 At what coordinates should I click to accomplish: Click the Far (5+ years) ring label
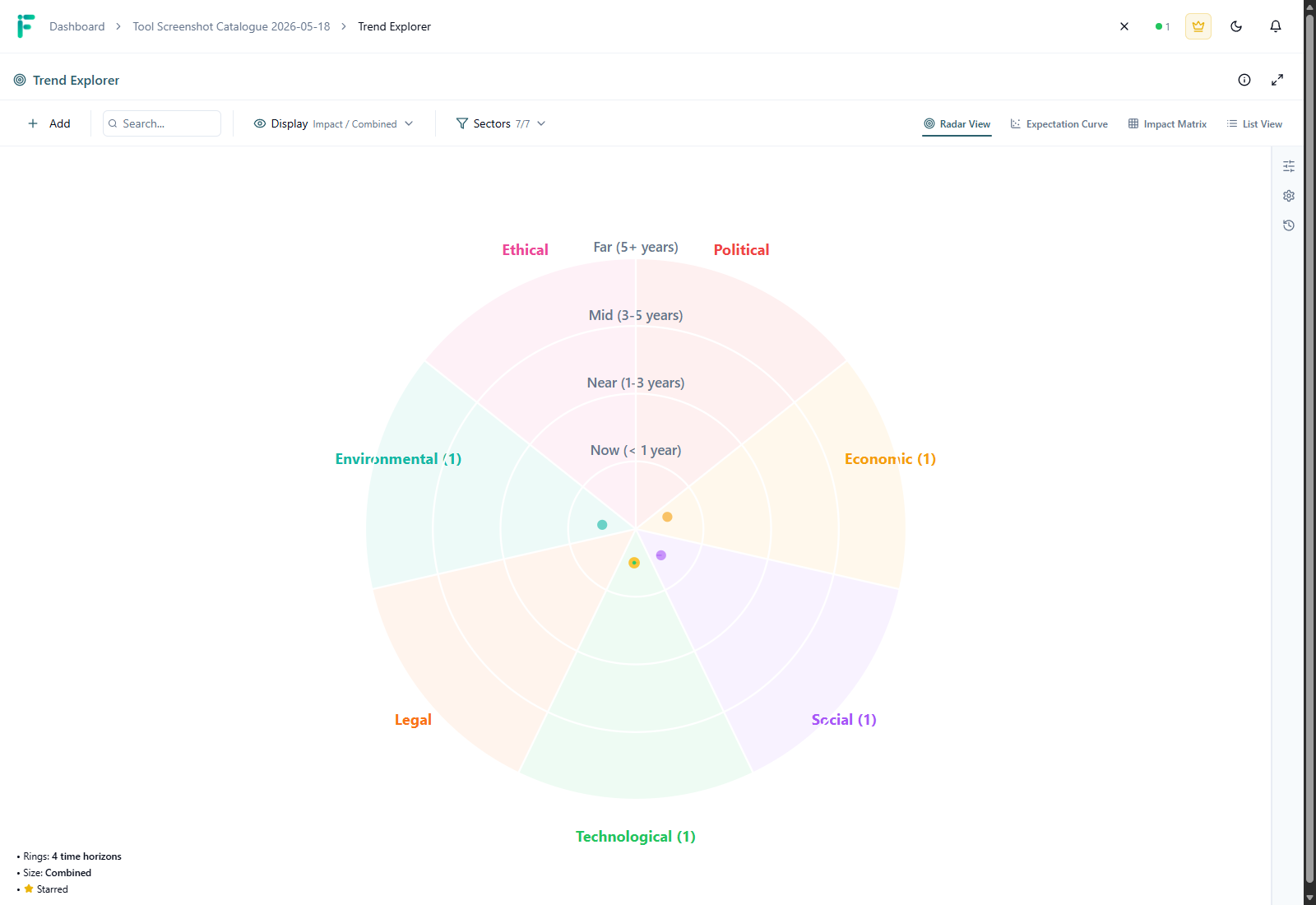(636, 247)
